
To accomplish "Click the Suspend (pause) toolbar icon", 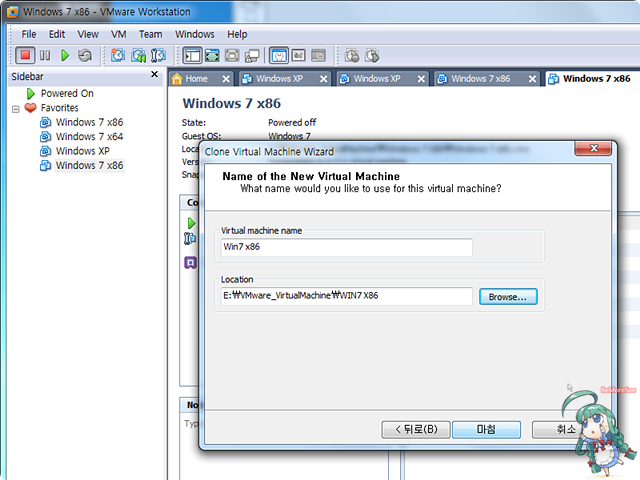I will (45, 55).
